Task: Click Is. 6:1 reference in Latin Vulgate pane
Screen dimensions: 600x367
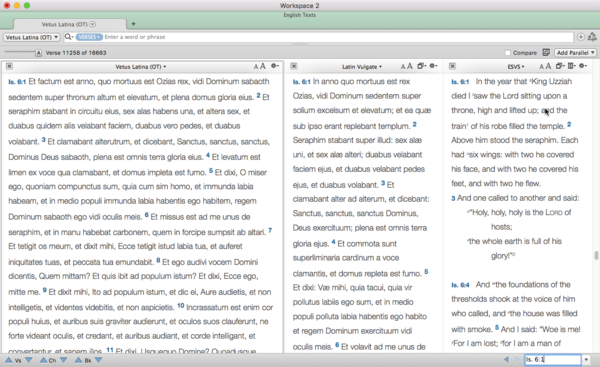Action: [x=302, y=82]
